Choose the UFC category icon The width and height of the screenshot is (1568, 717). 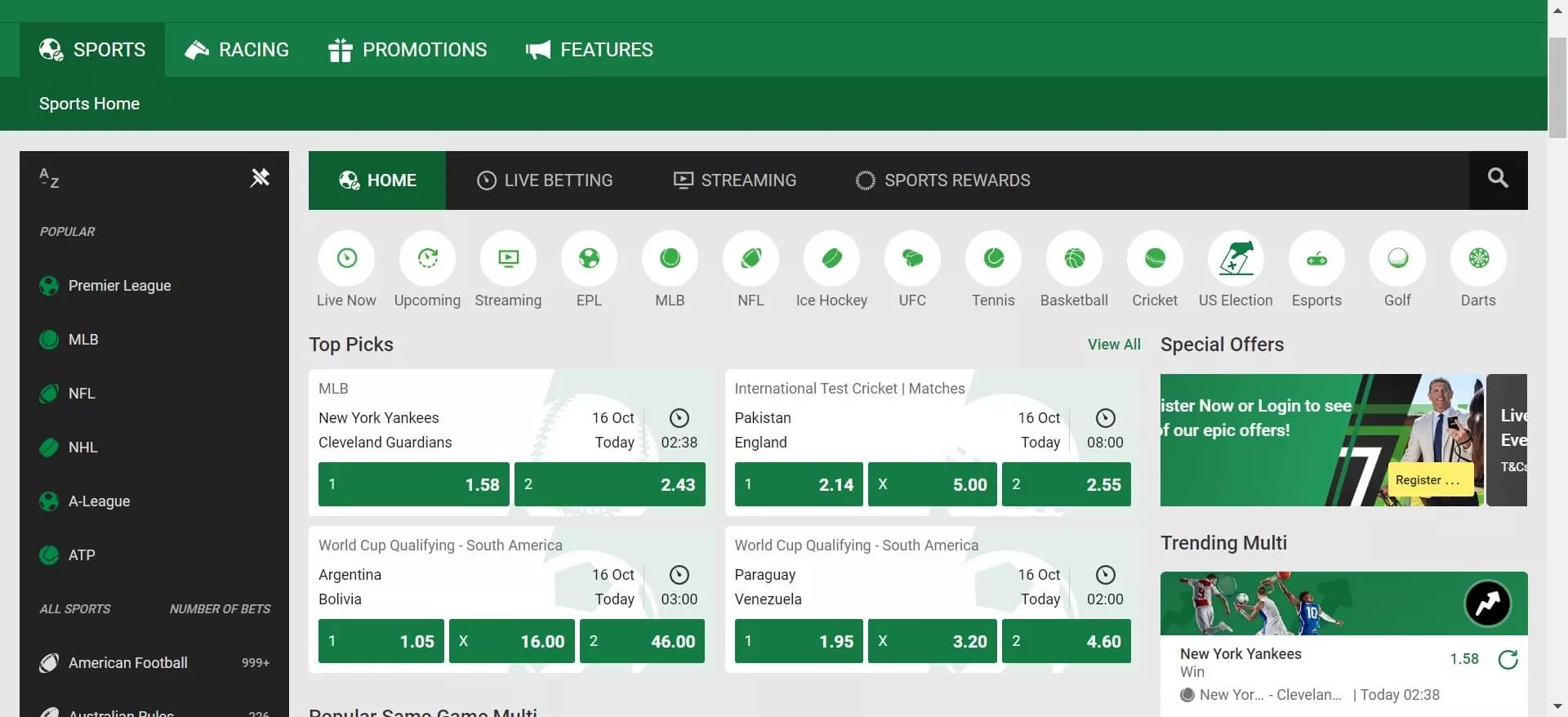click(x=912, y=259)
